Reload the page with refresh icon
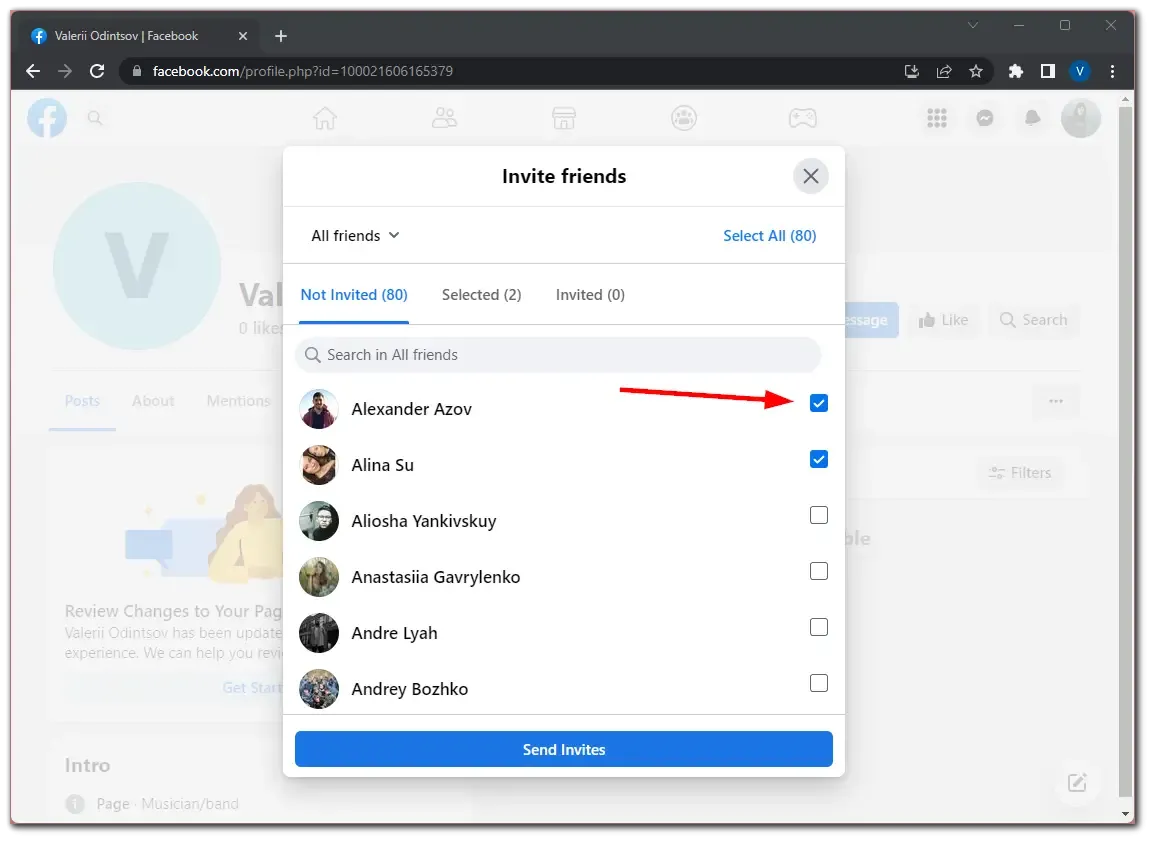The width and height of the screenshot is (1153, 842). tap(96, 71)
